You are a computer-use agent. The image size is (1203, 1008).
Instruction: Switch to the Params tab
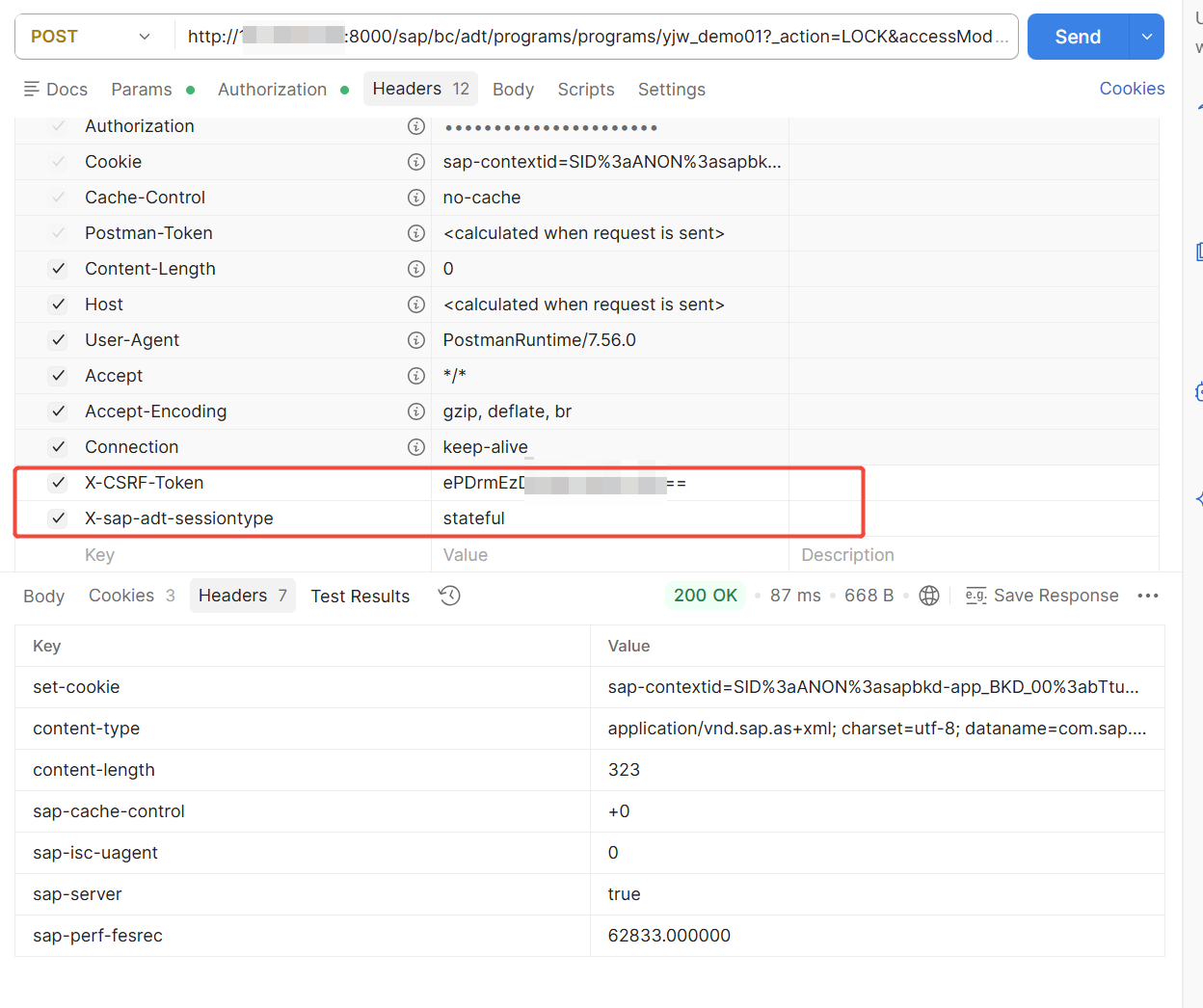tap(142, 90)
